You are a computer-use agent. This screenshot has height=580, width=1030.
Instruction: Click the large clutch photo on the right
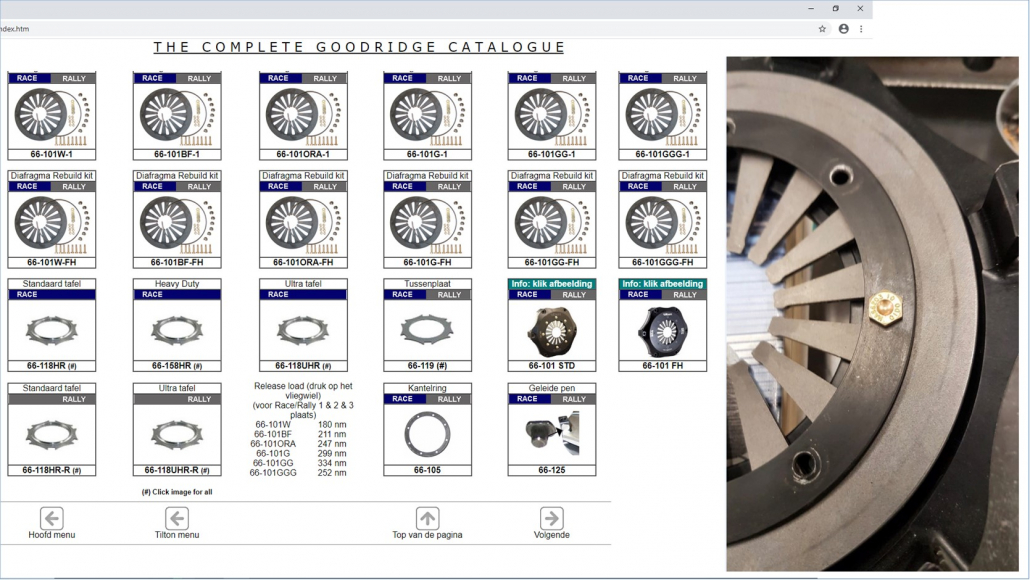(872, 313)
